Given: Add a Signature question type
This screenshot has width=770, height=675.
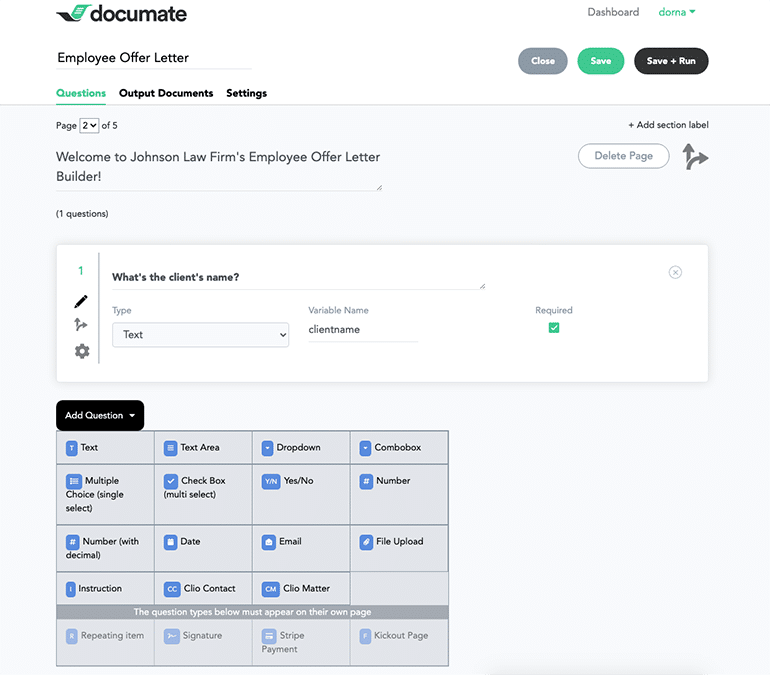Looking at the screenshot, I should pos(203,642).
